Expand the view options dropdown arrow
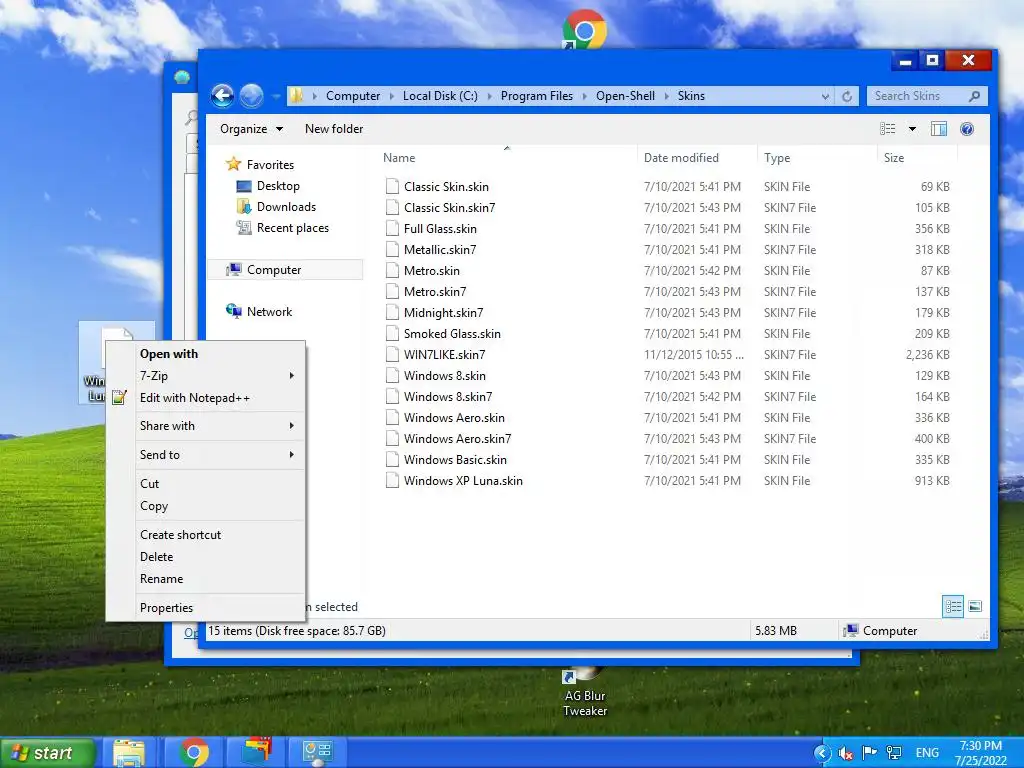The width and height of the screenshot is (1024, 768). pos(912,129)
